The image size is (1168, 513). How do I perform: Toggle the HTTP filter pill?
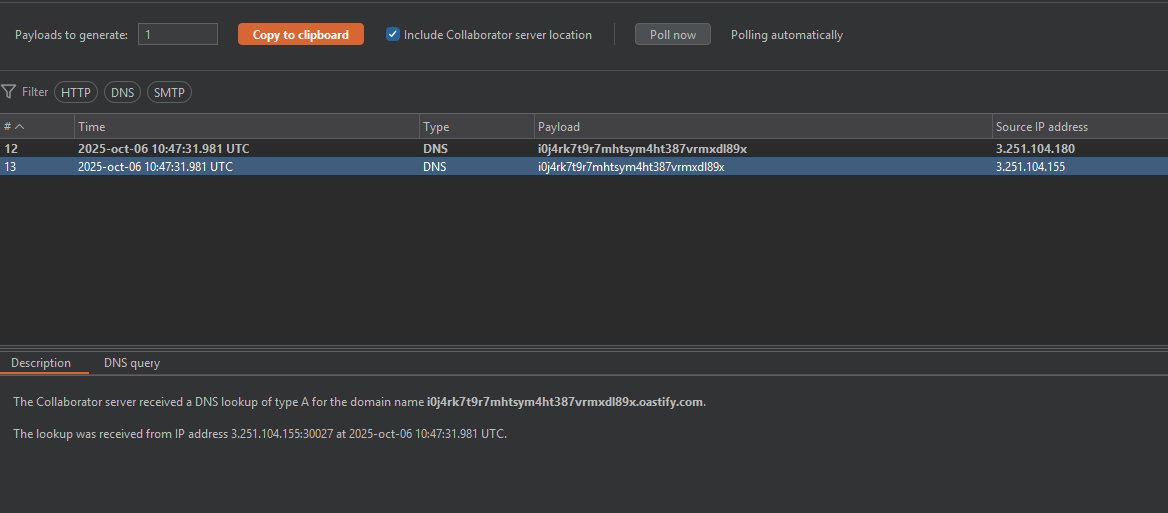(76, 92)
